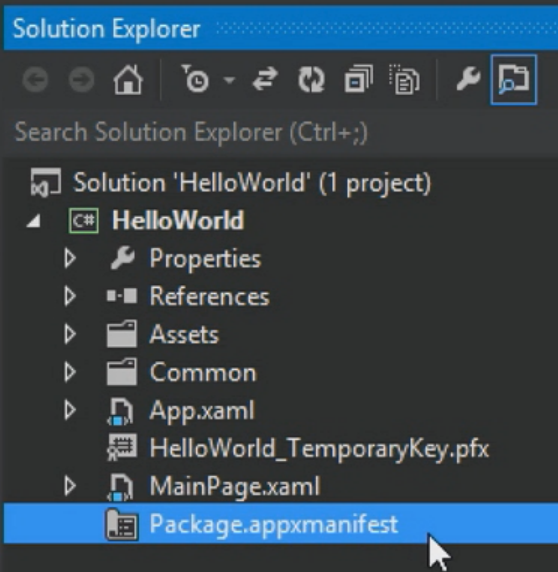Select HelloWorld_TemporaryKey.pfx file
The width and height of the screenshot is (558, 572).
click(319, 449)
